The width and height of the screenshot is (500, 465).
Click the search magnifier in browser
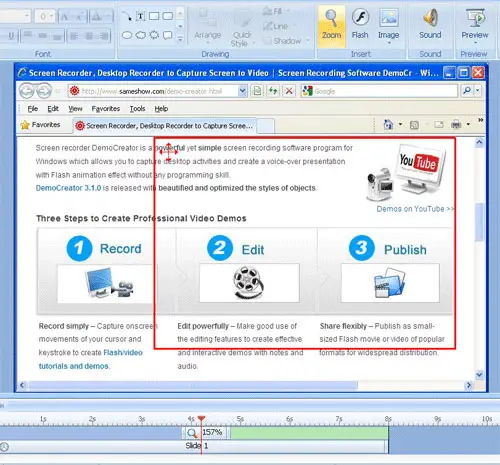(467, 90)
